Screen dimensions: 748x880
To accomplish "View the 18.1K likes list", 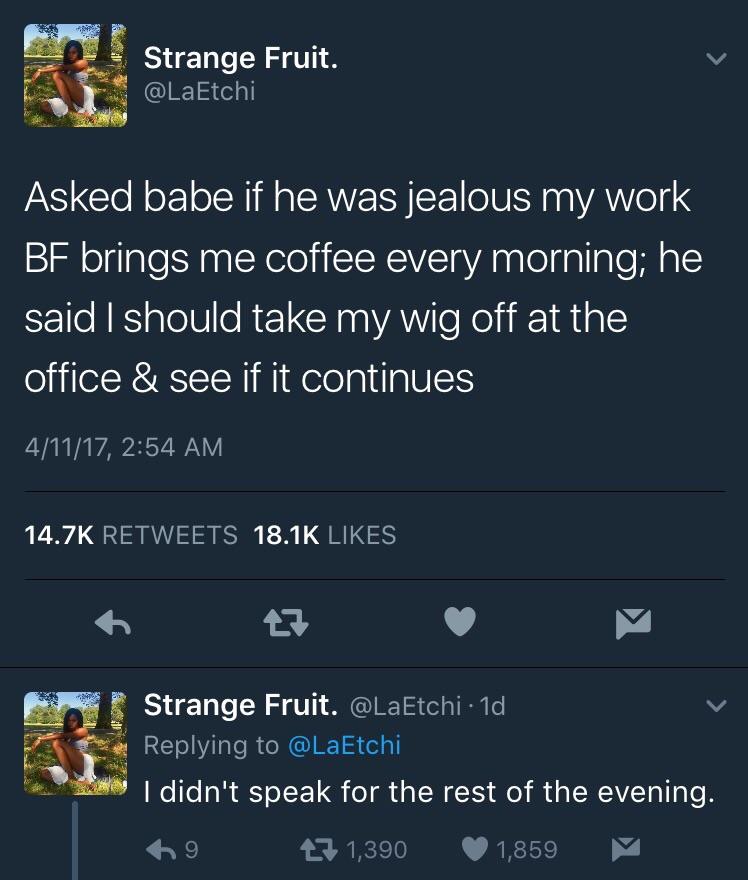I will (x=325, y=535).
